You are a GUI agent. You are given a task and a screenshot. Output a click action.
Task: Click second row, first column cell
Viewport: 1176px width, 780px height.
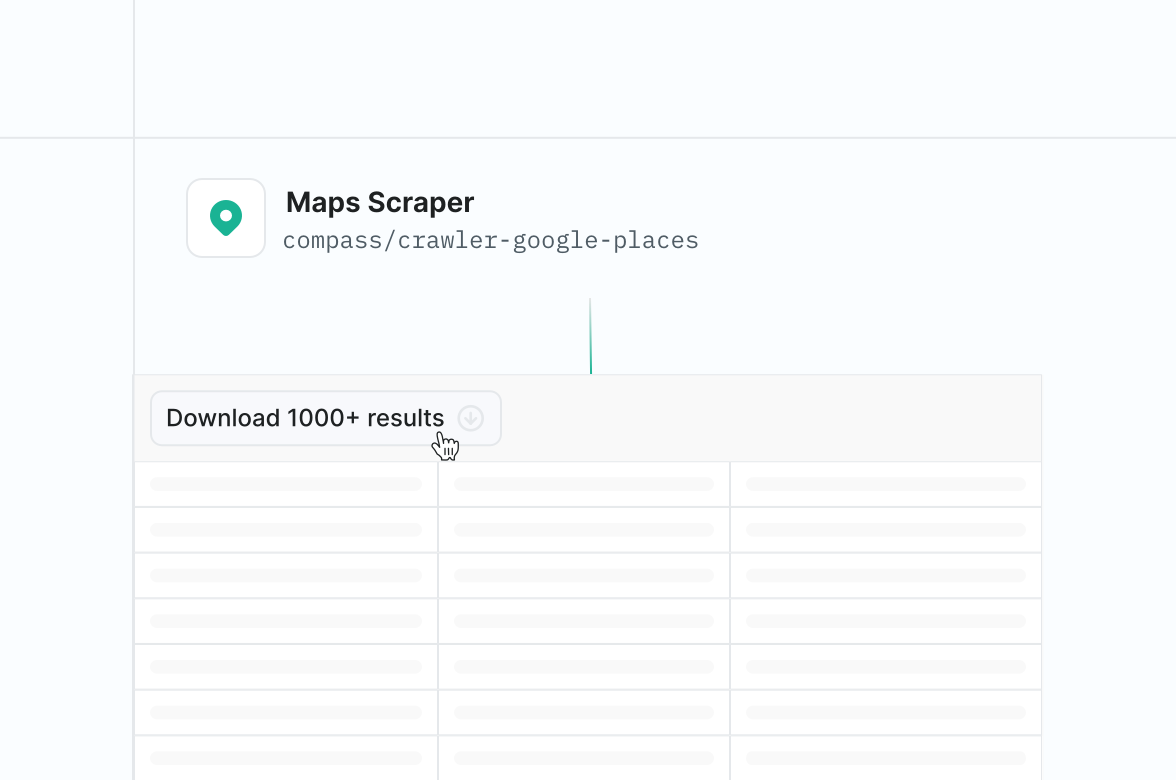click(x=286, y=530)
